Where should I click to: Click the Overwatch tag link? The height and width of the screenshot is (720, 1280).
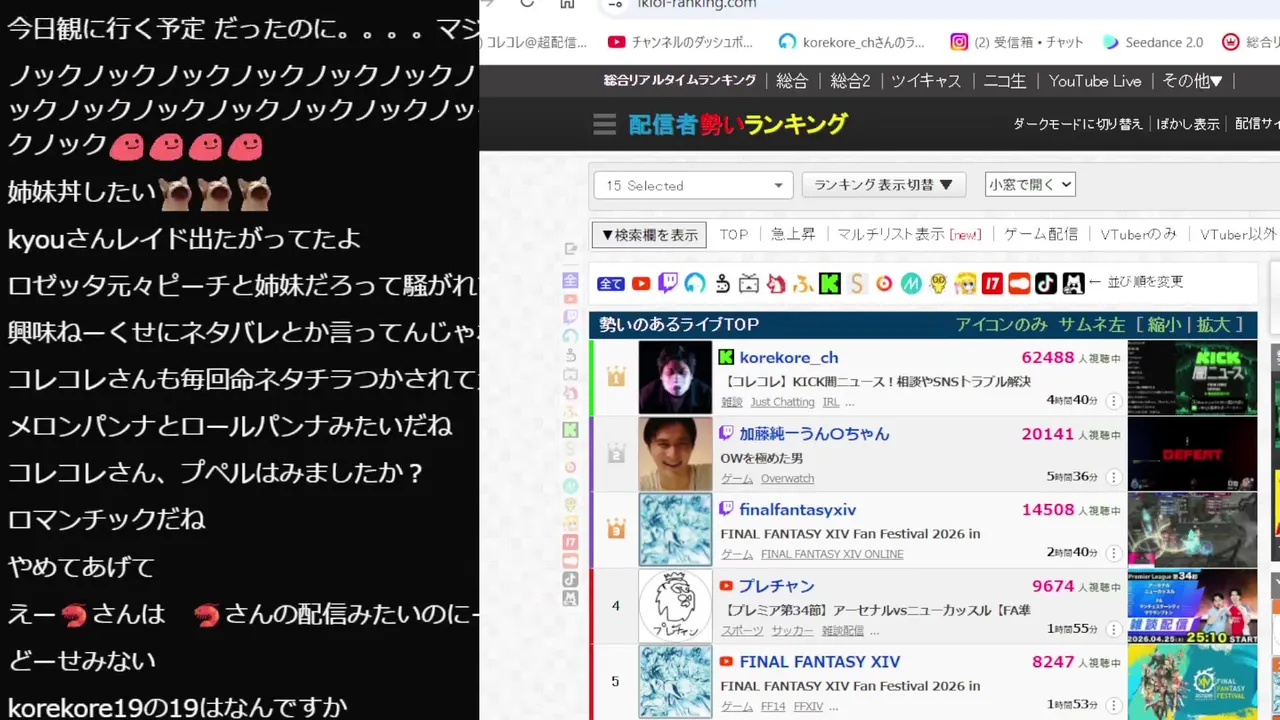tap(787, 478)
